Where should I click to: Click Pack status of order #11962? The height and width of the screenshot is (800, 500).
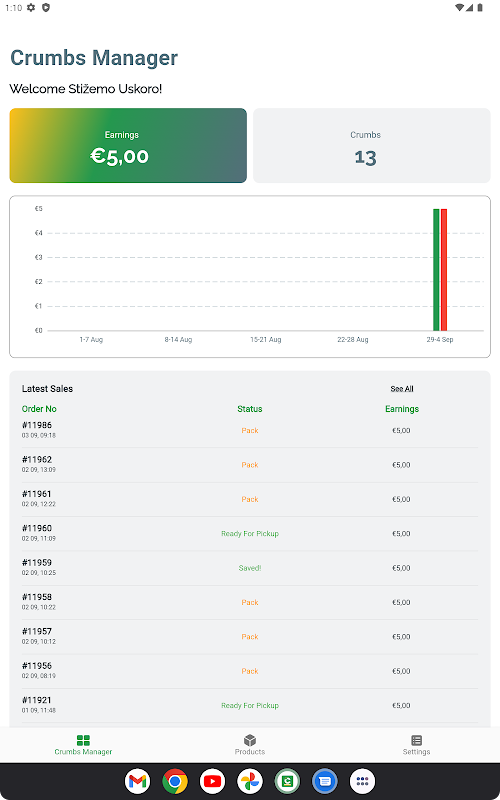250,465
